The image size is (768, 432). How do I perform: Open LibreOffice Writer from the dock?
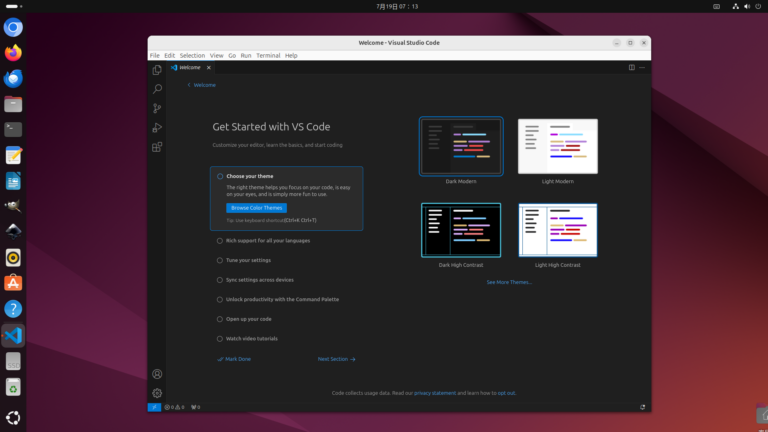[x=13, y=181]
